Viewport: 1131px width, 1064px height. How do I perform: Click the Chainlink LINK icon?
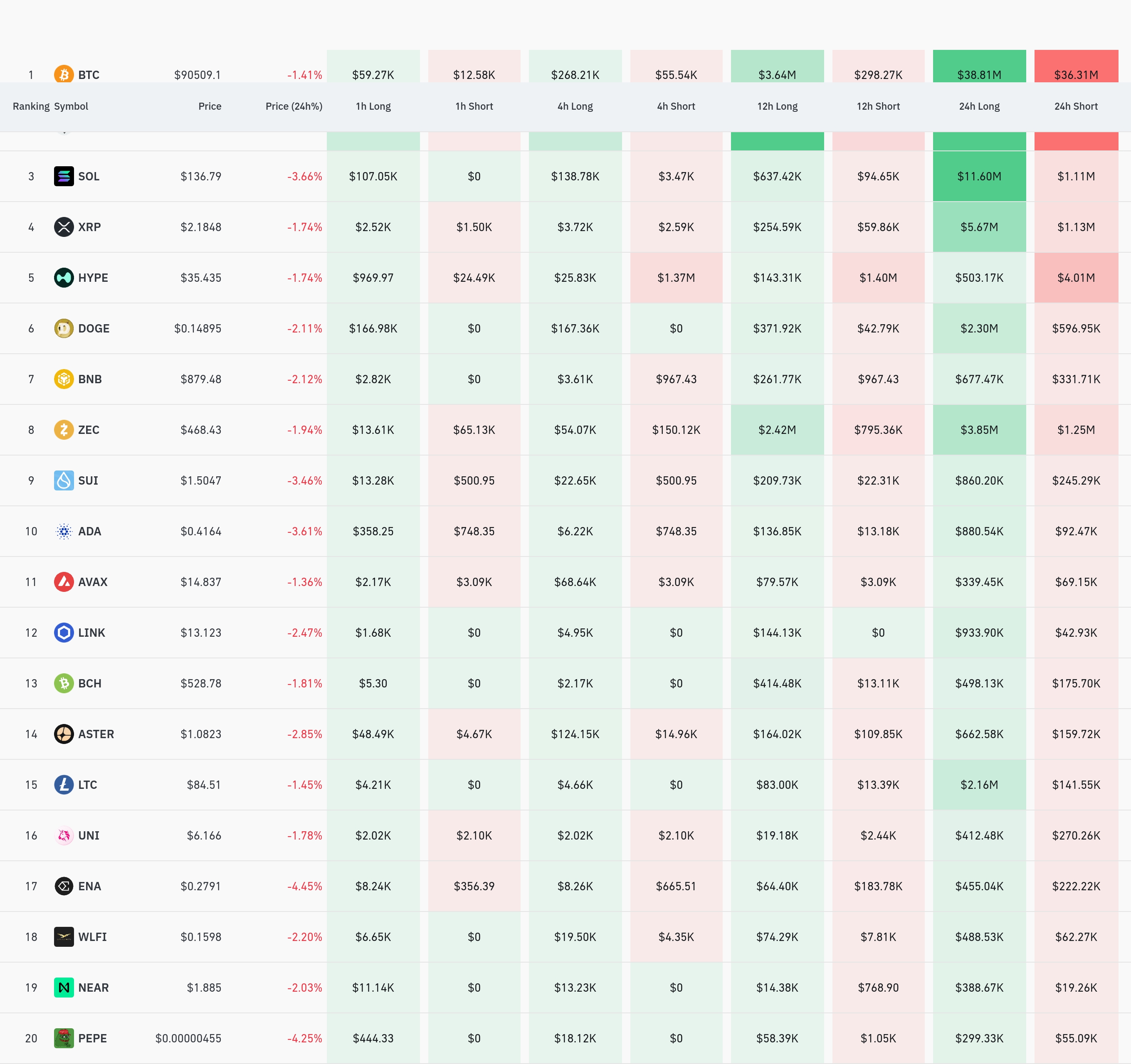[64, 632]
